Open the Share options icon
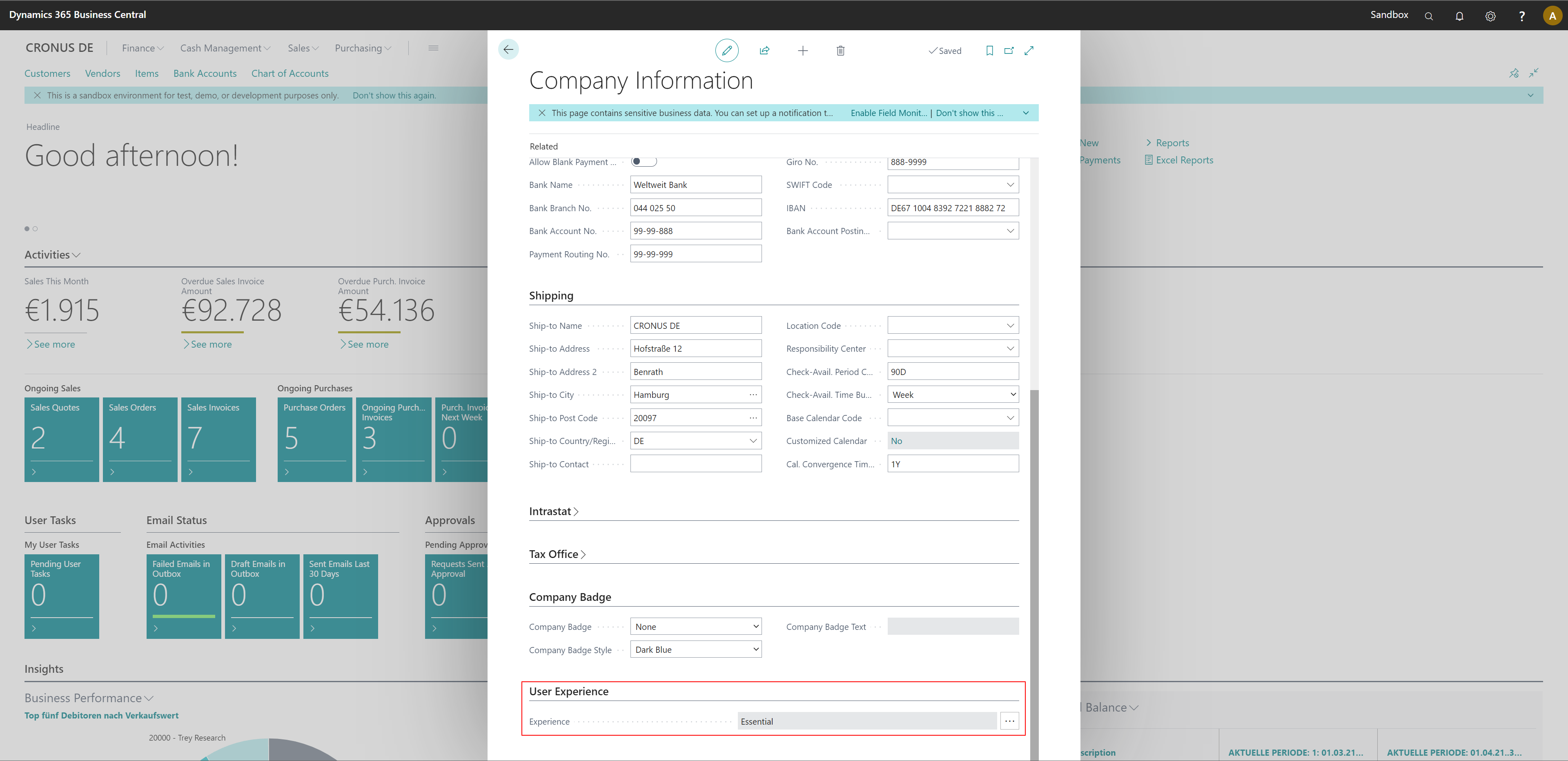 [764, 51]
